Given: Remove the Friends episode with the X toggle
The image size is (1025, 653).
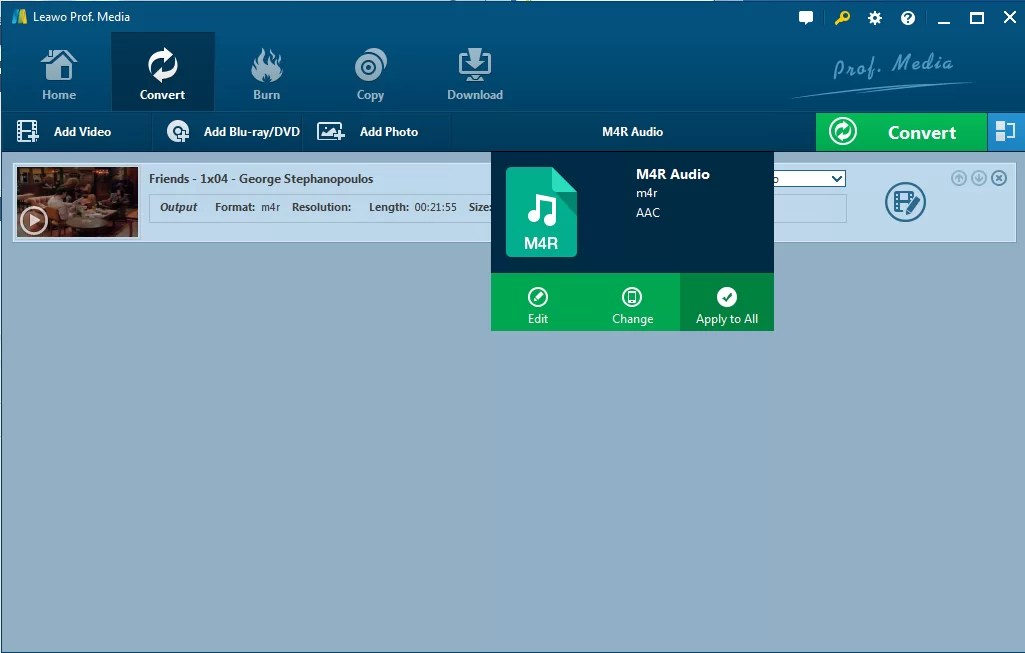Looking at the screenshot, I should point(999,177).
